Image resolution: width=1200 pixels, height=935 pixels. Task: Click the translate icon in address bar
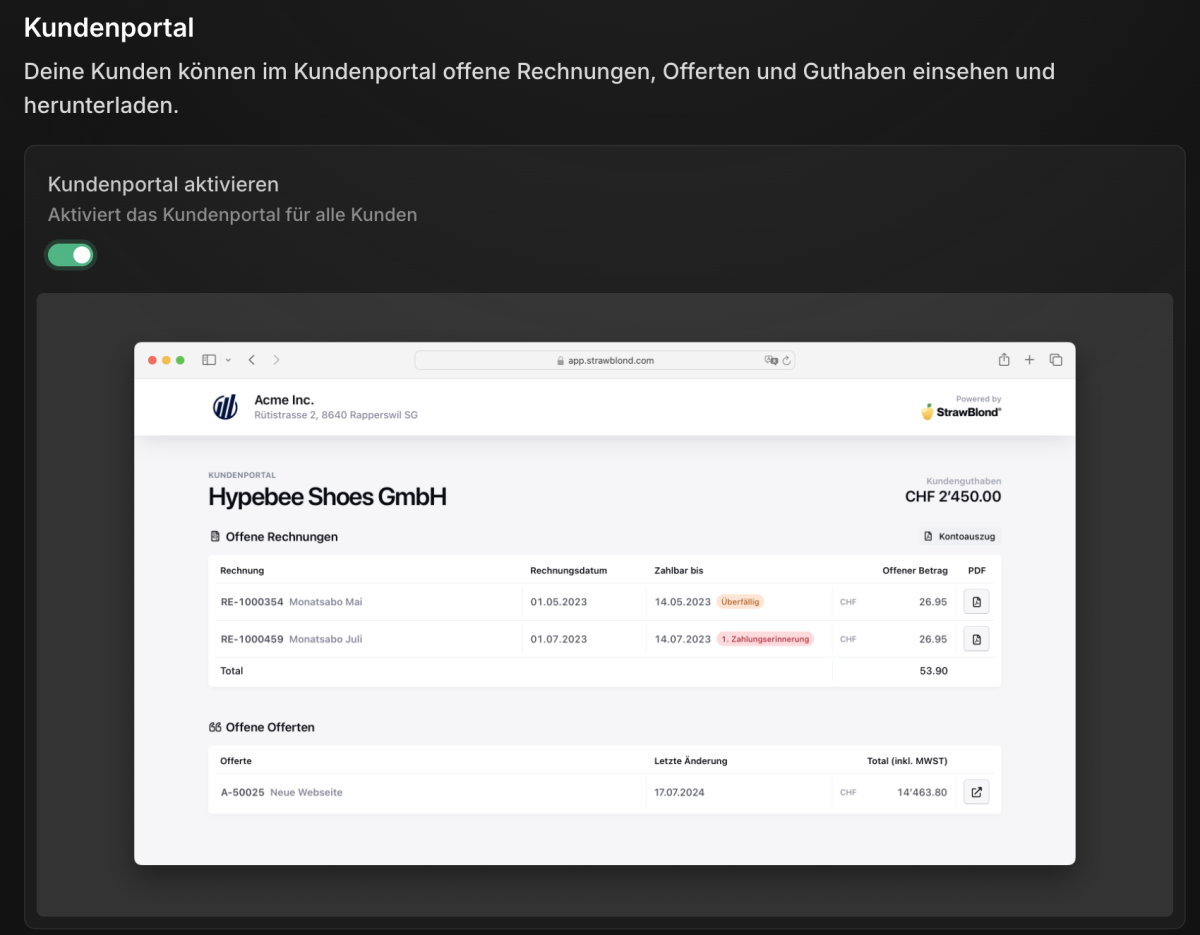pos(771,360)
